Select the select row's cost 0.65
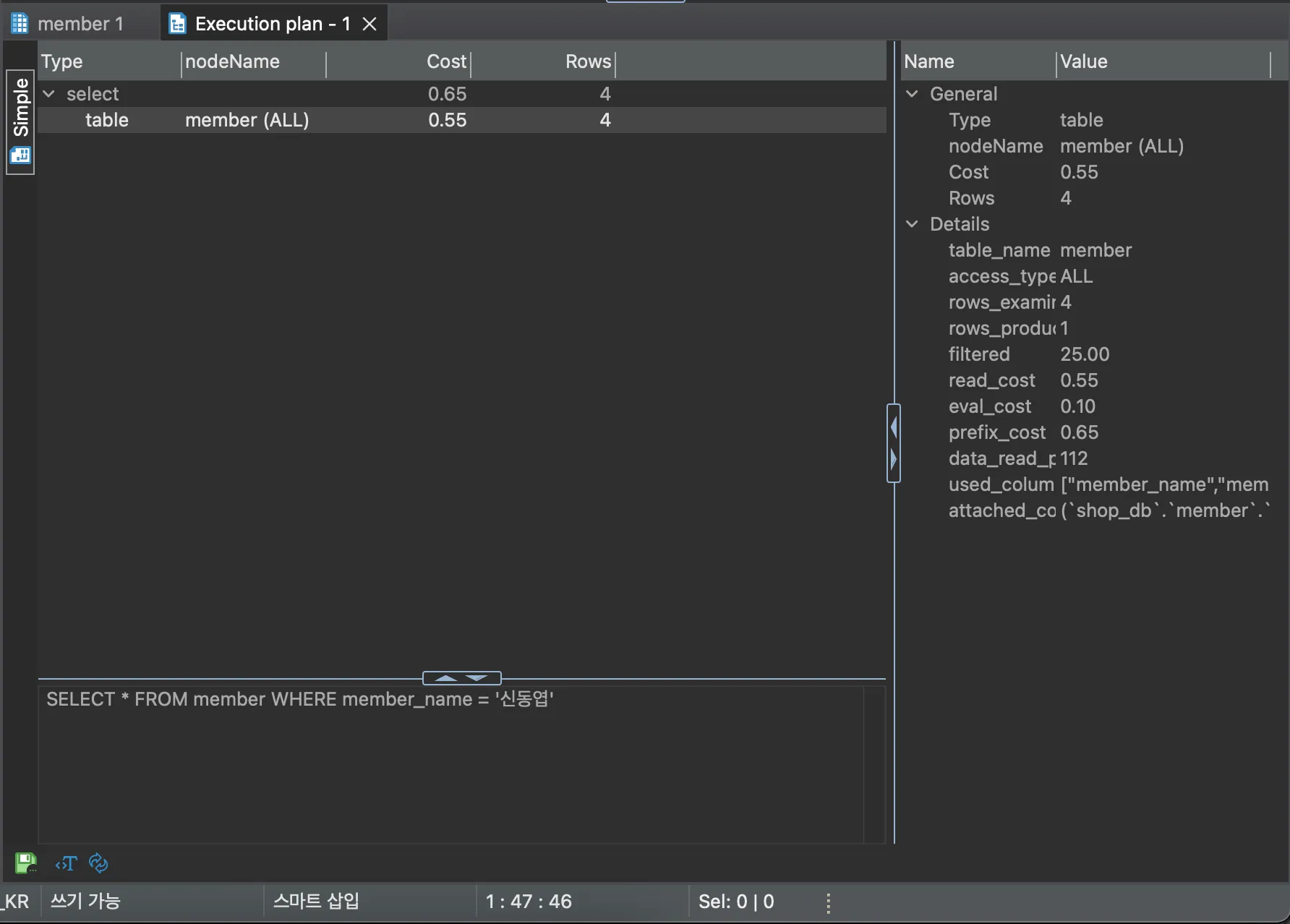 pos(447,94)
